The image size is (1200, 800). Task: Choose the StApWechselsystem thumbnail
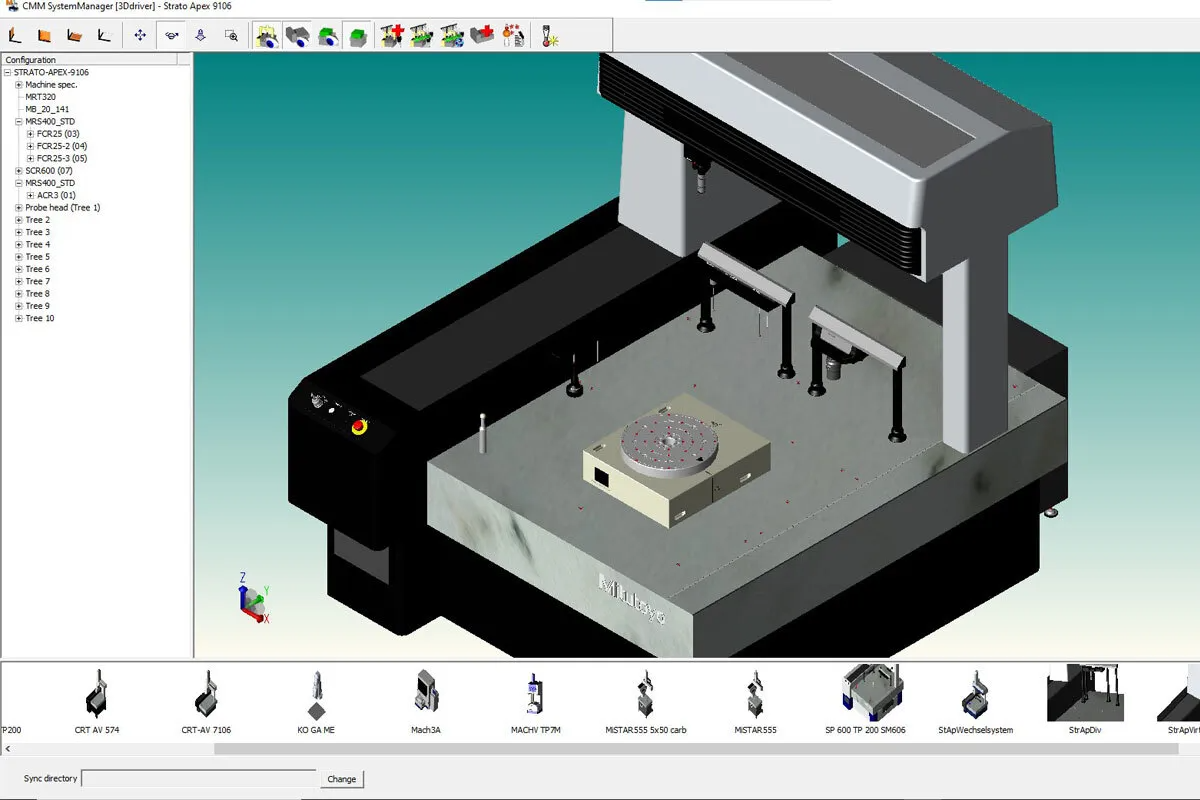coord(976,695)
